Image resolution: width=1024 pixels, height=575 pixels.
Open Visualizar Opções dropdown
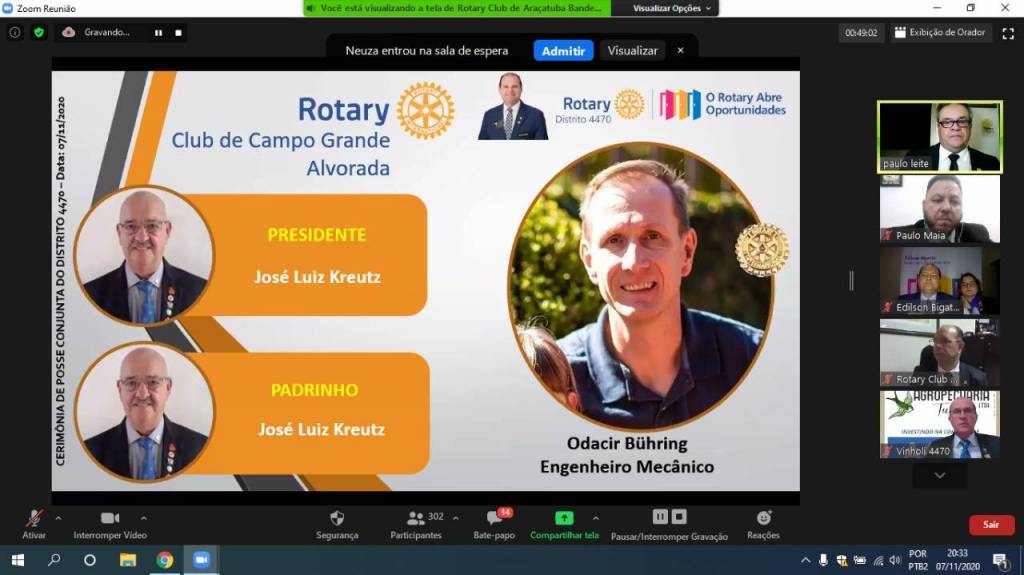pyautogui.click(x=673, y=8)
